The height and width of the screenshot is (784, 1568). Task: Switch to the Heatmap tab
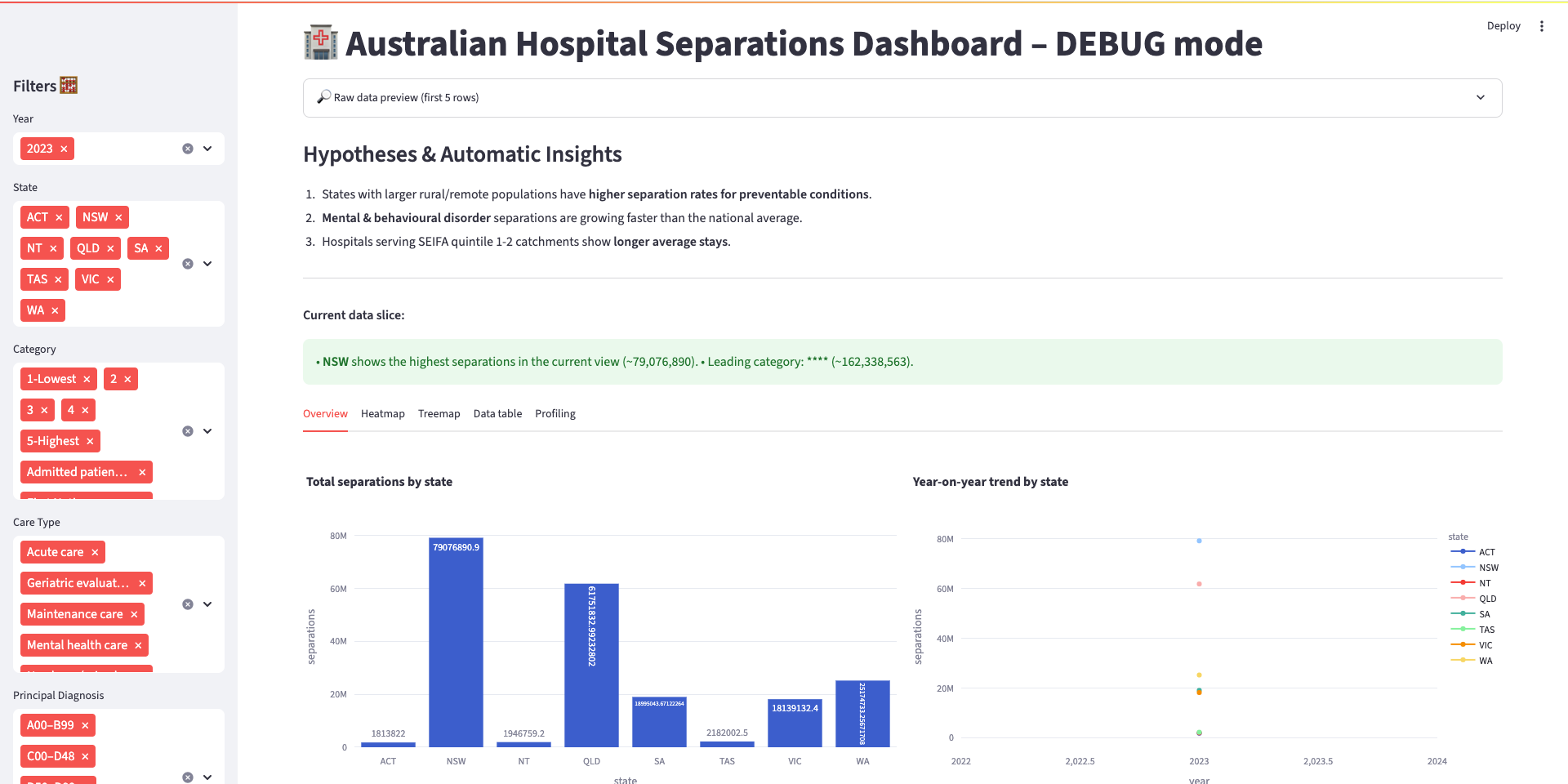pos(383,414)
